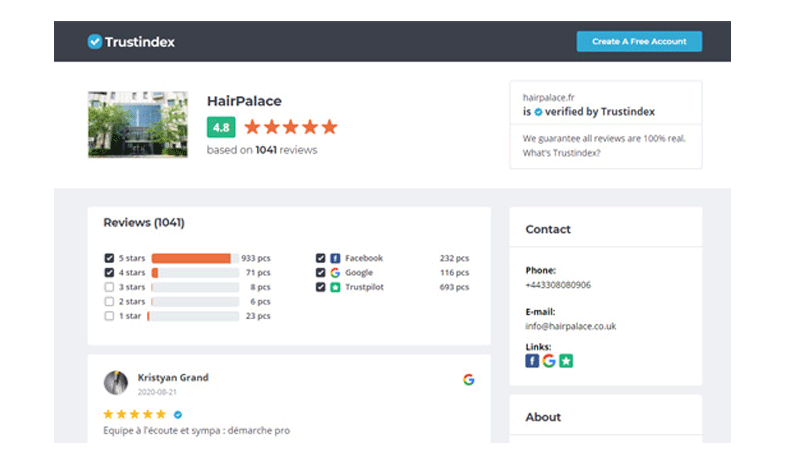Toggle the Trustpilot source checkbox

320,287
